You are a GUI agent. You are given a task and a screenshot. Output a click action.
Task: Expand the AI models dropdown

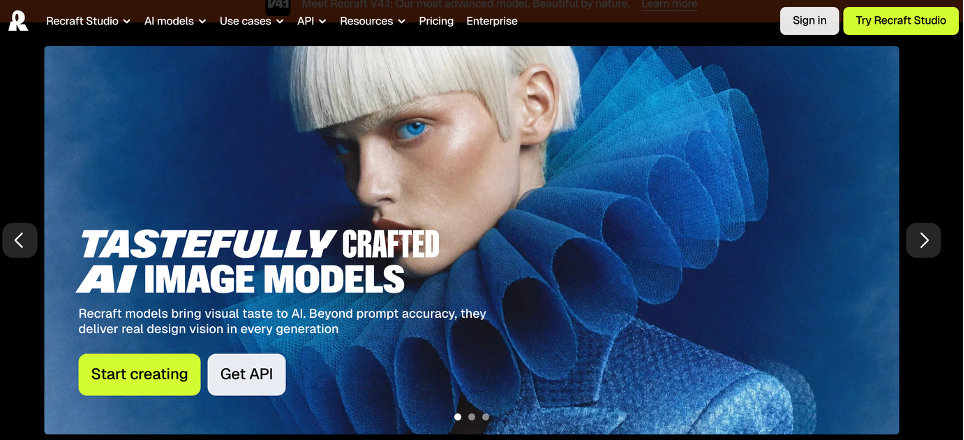point(175,21)
